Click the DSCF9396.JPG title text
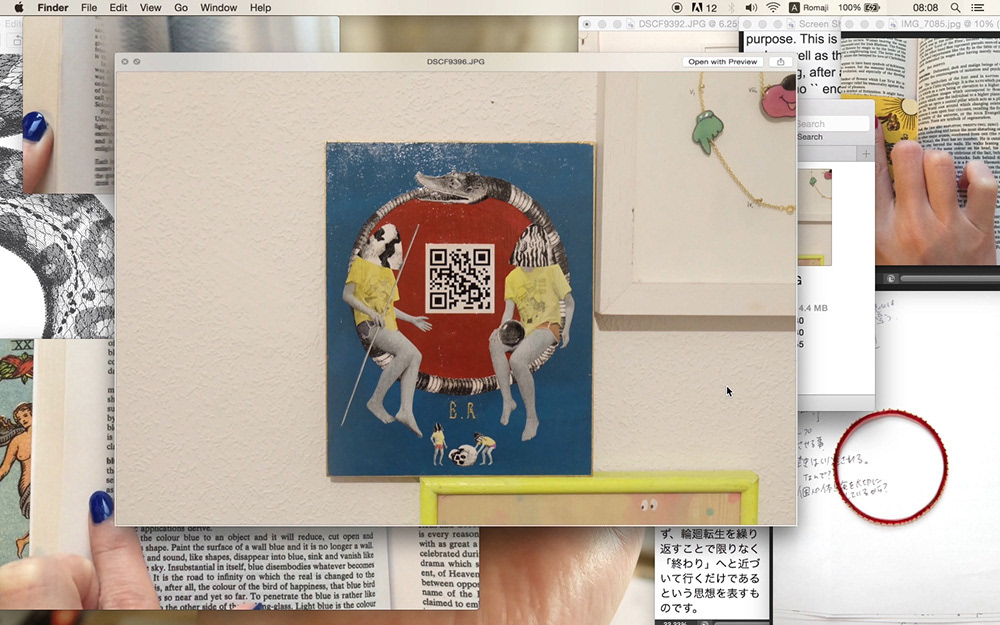Image resolution: width=1000 pixels, height=625 pixels. click(455, 62)
